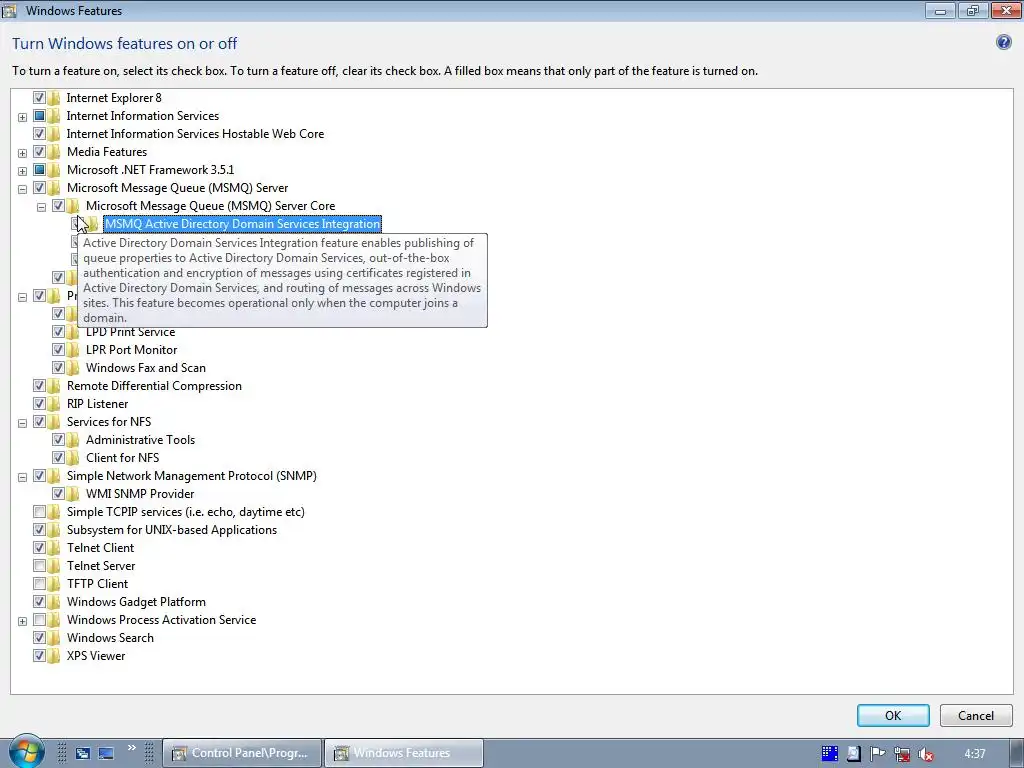Switch to the Control Panel\Programs taskbar button
1024x768 pixels.
coord(242,753)
